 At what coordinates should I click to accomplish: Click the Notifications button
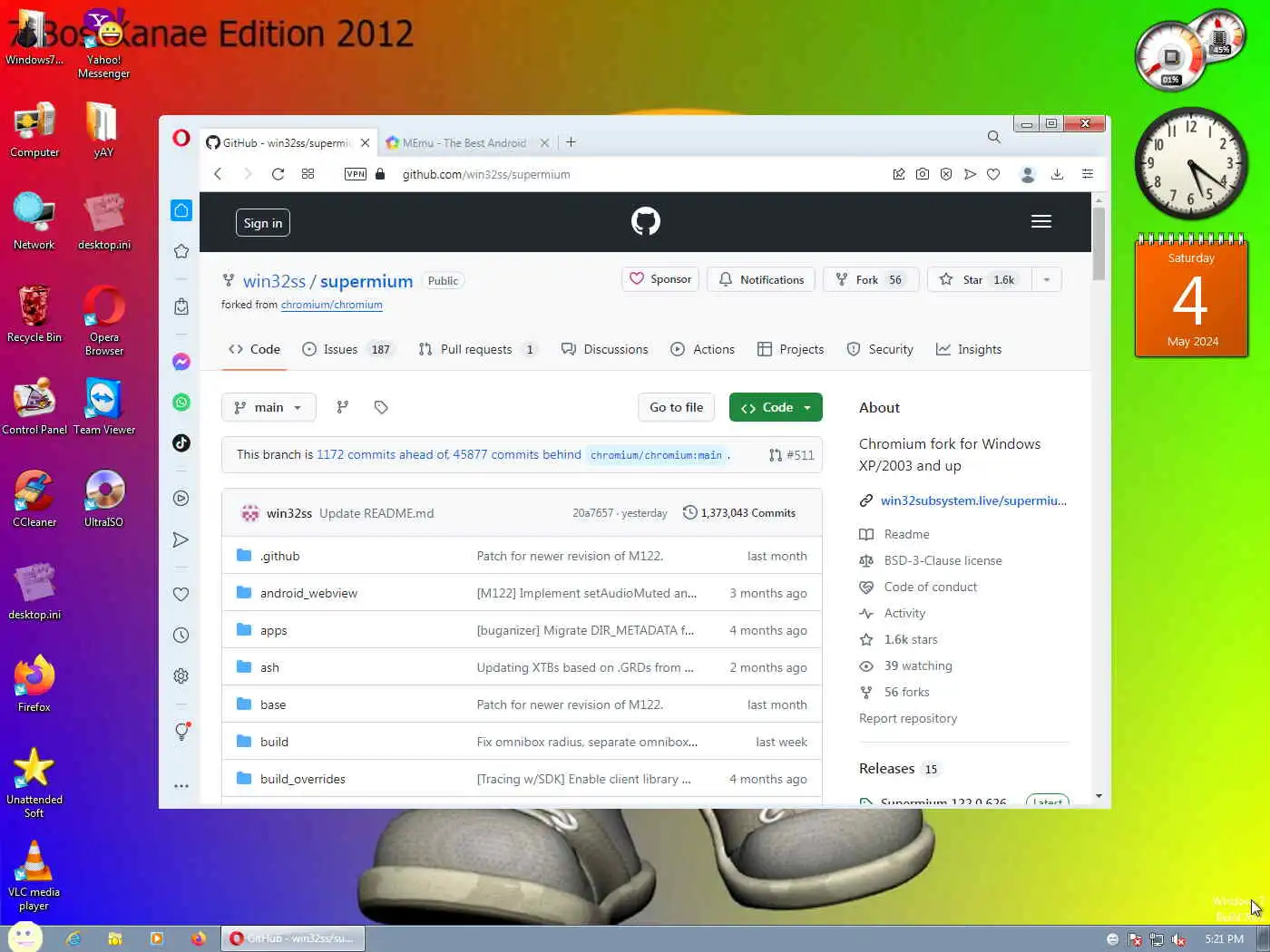[761, 279]
